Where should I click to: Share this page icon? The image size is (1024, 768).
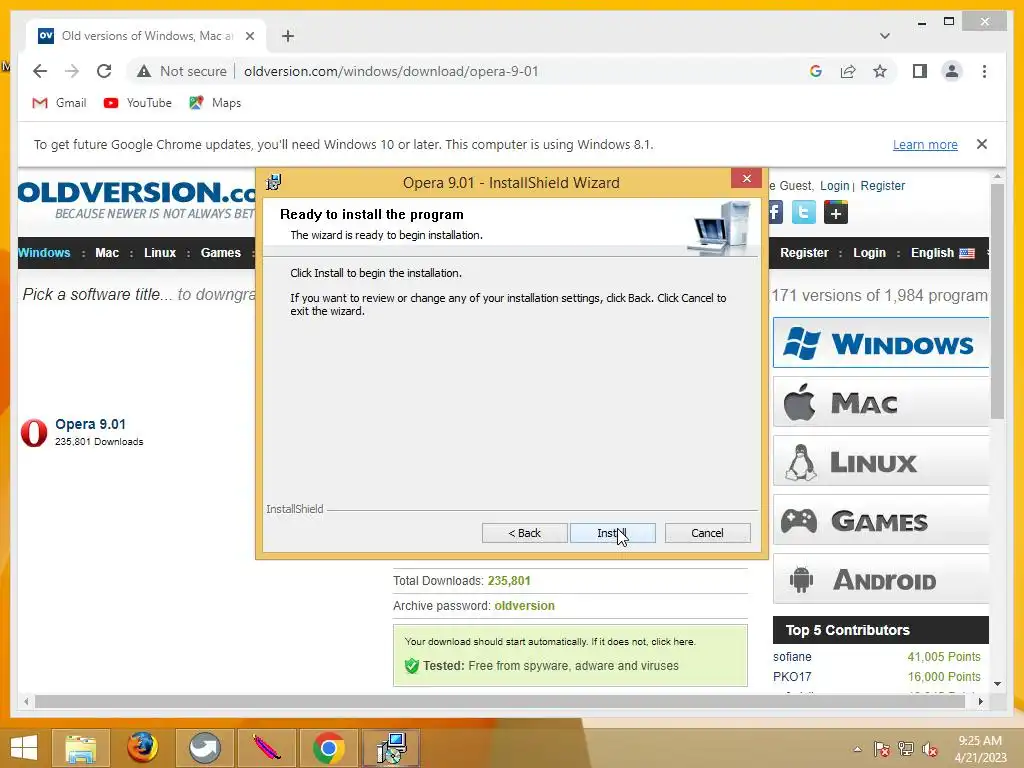(x=848, y=71)
